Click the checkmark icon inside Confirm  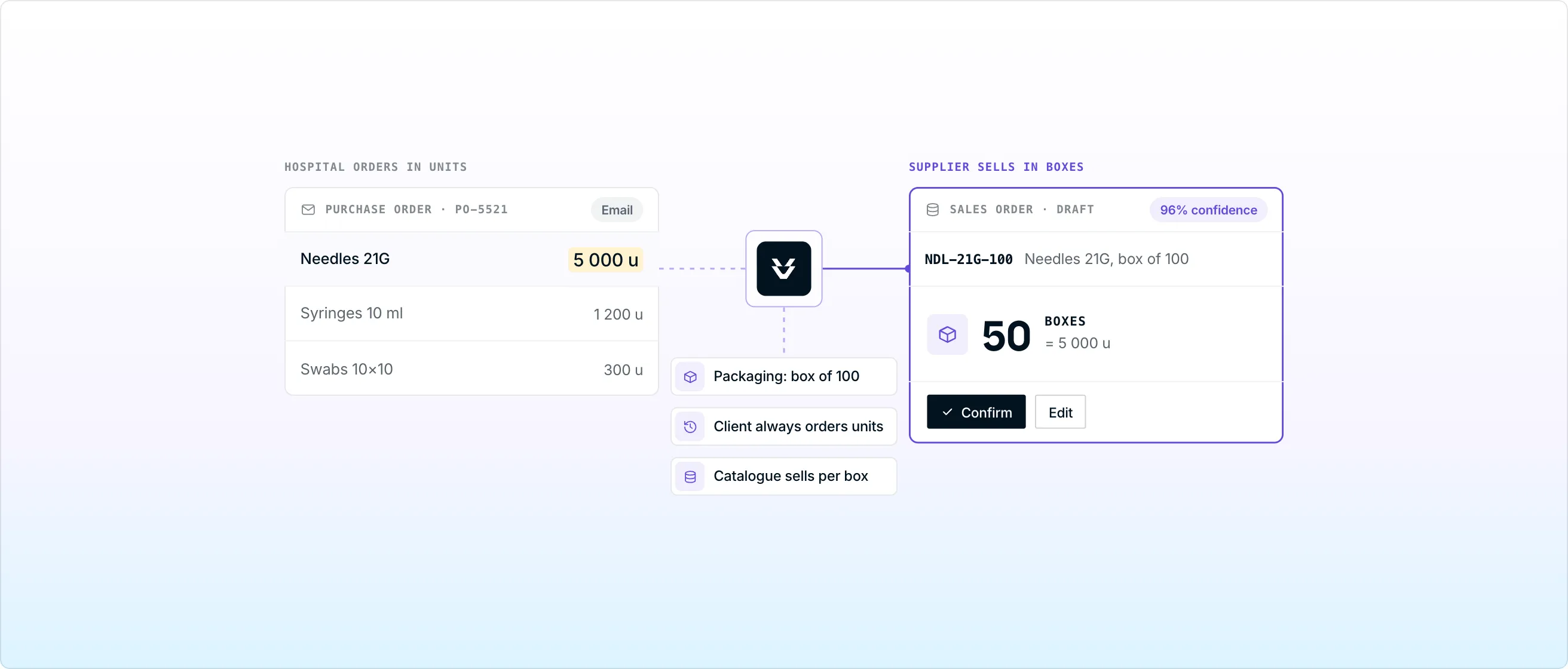coord(947,412)
